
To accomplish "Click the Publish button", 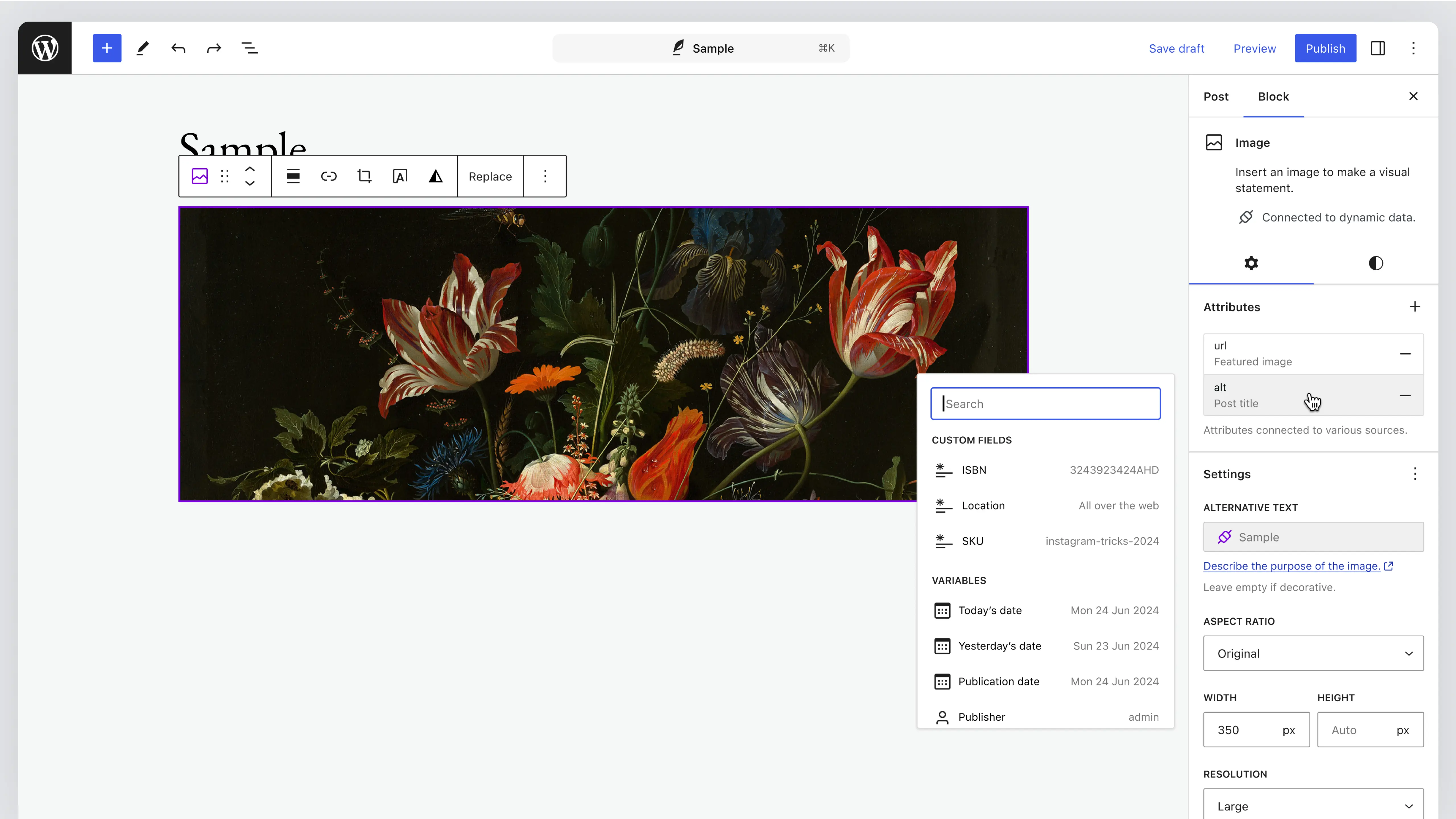I will [1325, 48].
